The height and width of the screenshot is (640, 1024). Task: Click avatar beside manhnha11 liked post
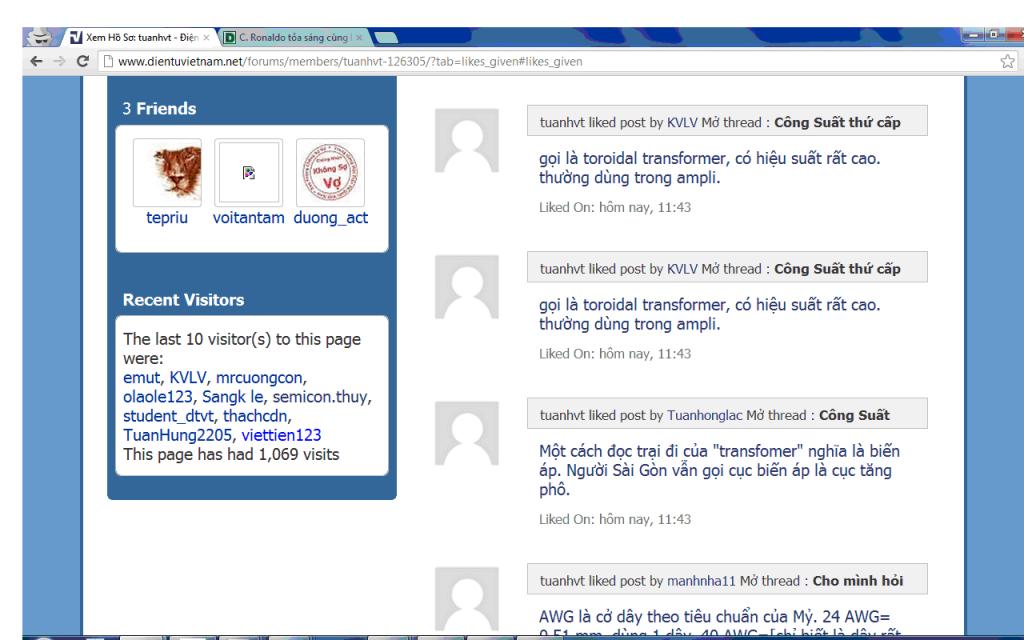pyautogui.click(x=466, y=599)
